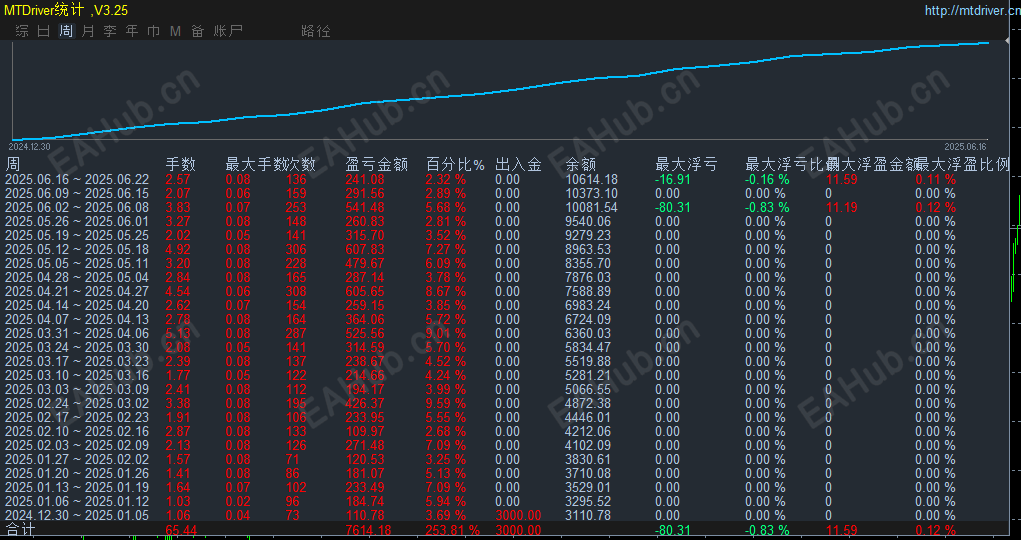Click the 百分比% column header
Image resolution: width=1021 pixels, height=540 pixels.
[x=456, y=164]
